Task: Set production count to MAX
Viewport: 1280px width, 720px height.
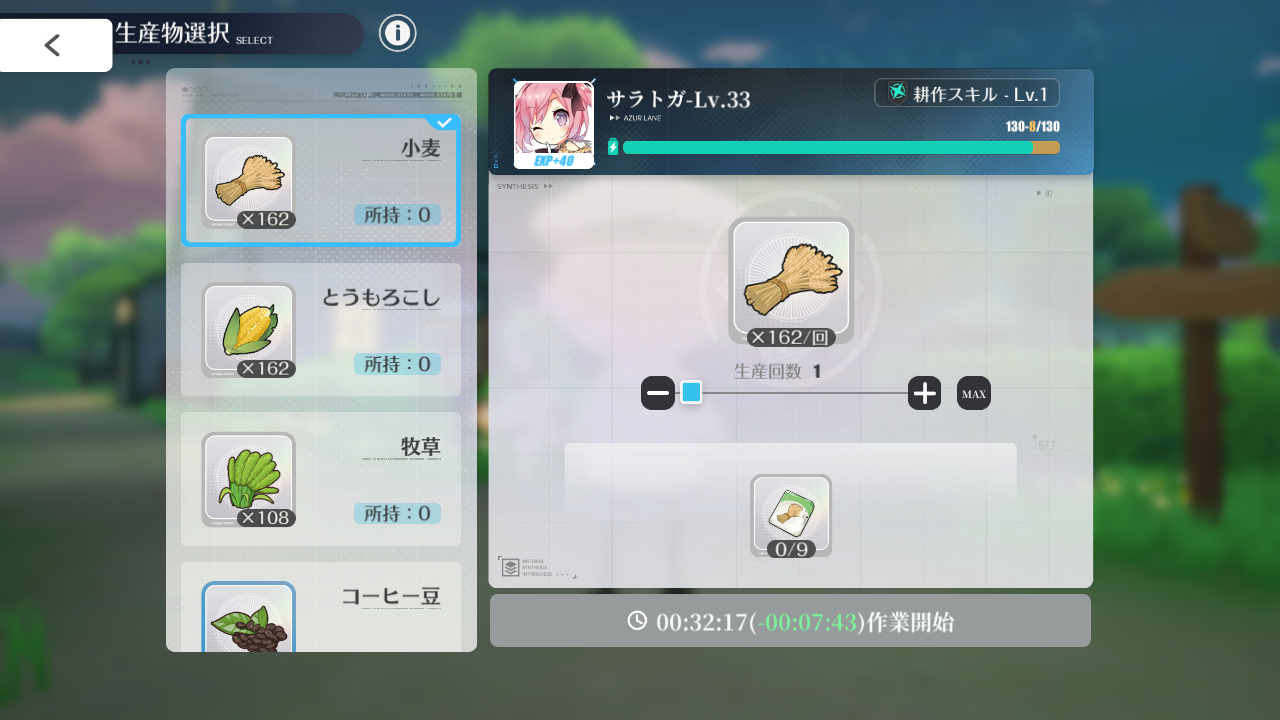Action: point(974,393)
